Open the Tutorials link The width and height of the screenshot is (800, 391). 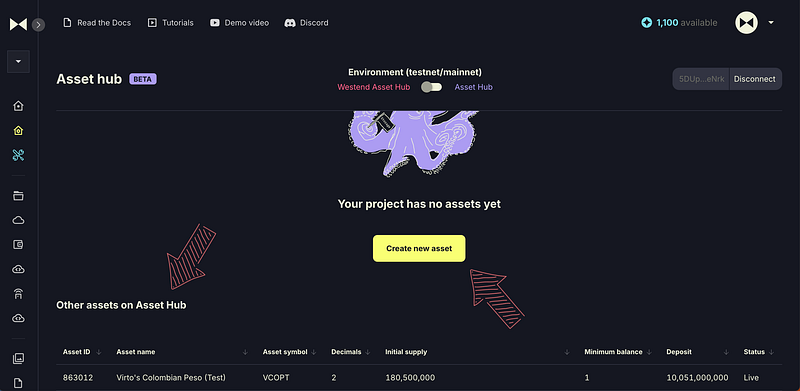coord(178,23)
